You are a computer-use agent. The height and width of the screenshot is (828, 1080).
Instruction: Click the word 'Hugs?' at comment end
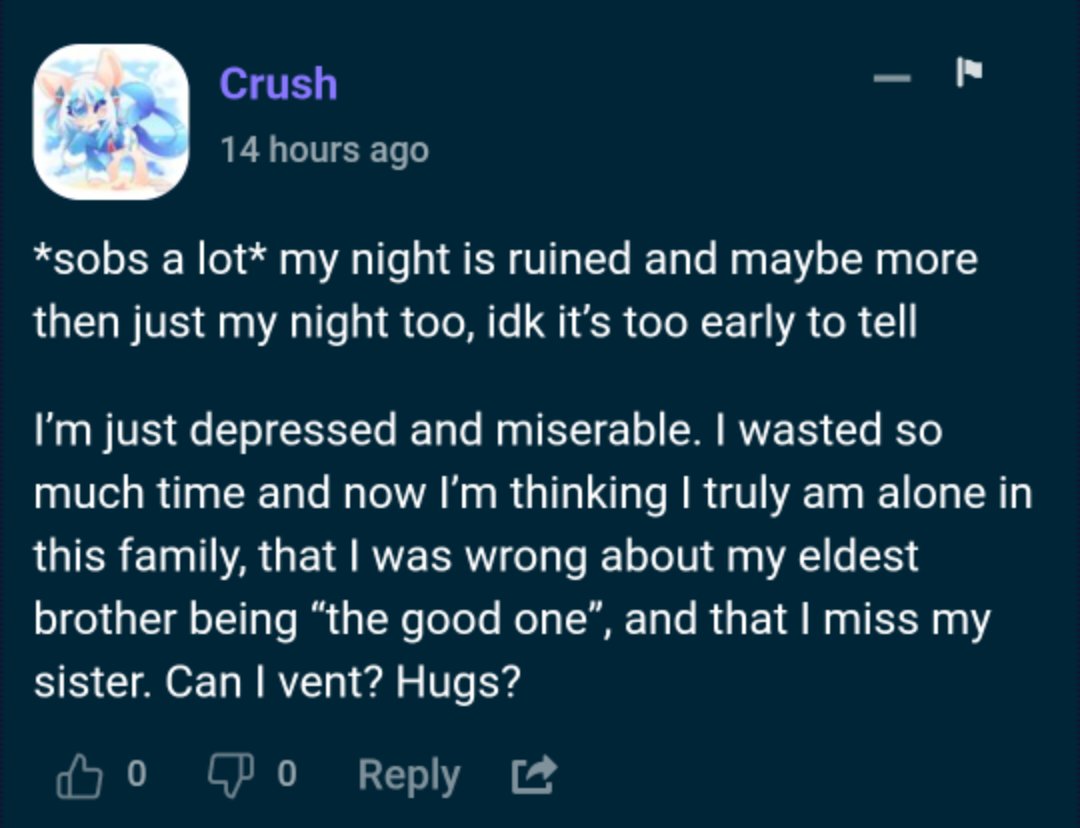[x=457, y=683]
